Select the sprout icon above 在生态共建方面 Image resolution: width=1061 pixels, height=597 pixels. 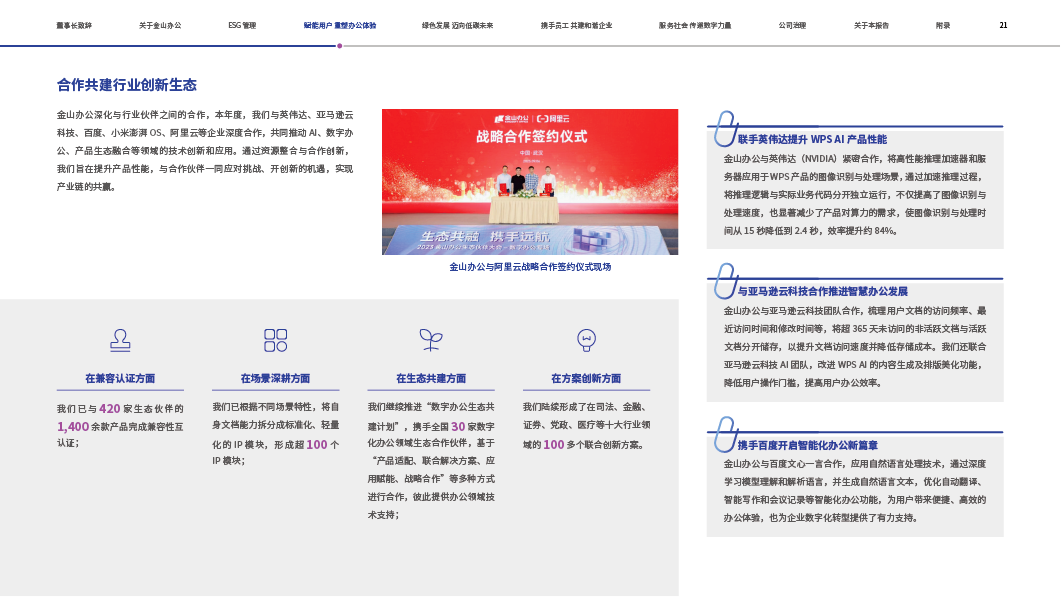[431, 340]
